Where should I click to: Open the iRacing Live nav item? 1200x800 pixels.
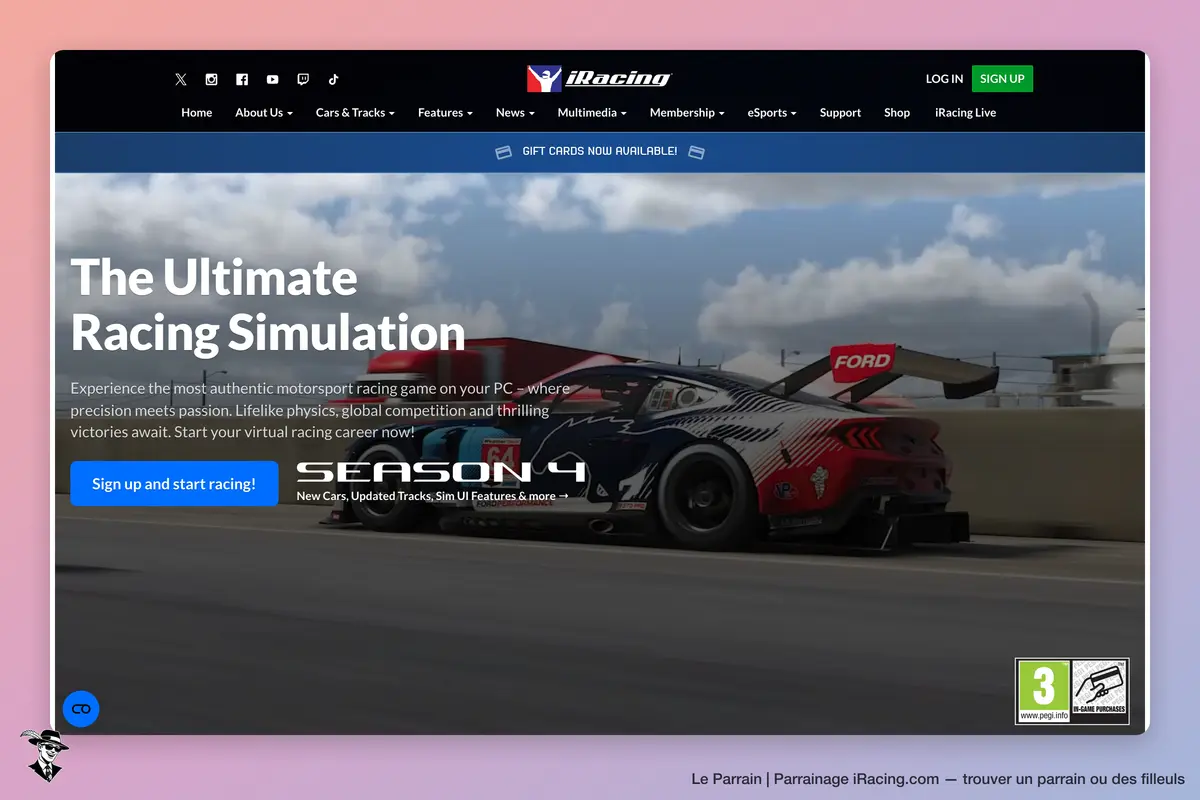coord(965,113)
